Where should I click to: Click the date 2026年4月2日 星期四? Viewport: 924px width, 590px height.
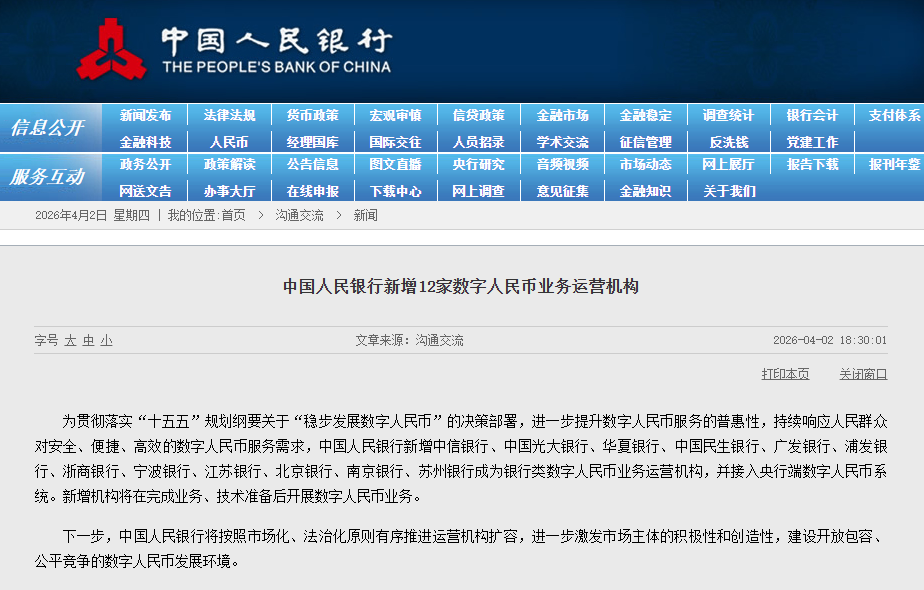93,216
